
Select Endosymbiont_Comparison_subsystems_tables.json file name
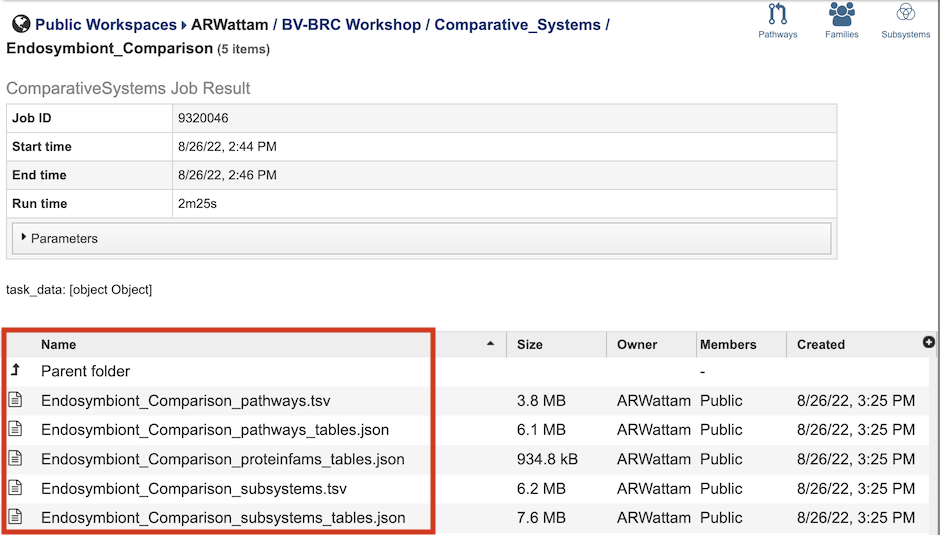tap(223, 518)
